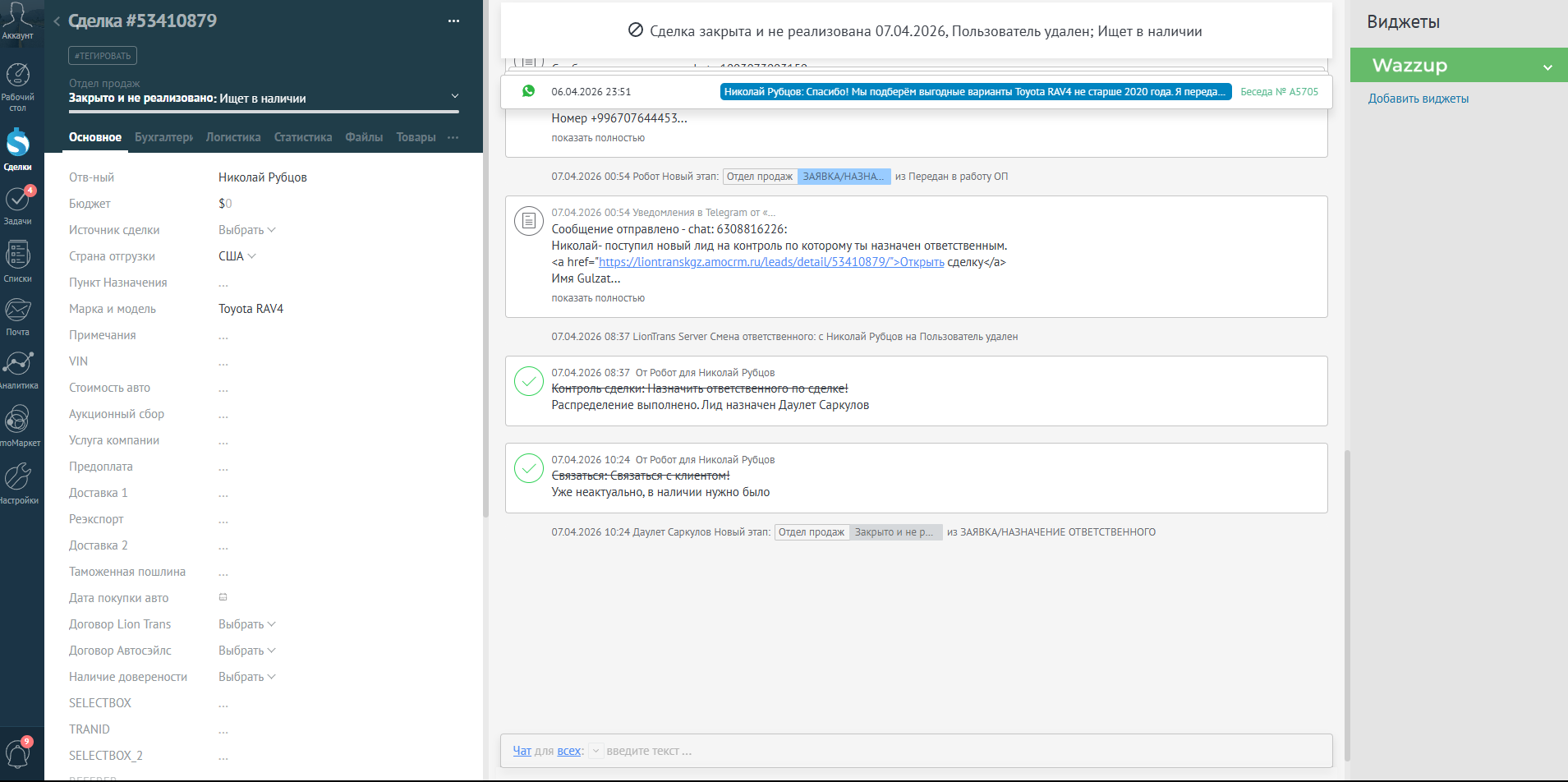
Task: Collapse the Wazzup widget chevron
Action: [x=1547, y=67]
